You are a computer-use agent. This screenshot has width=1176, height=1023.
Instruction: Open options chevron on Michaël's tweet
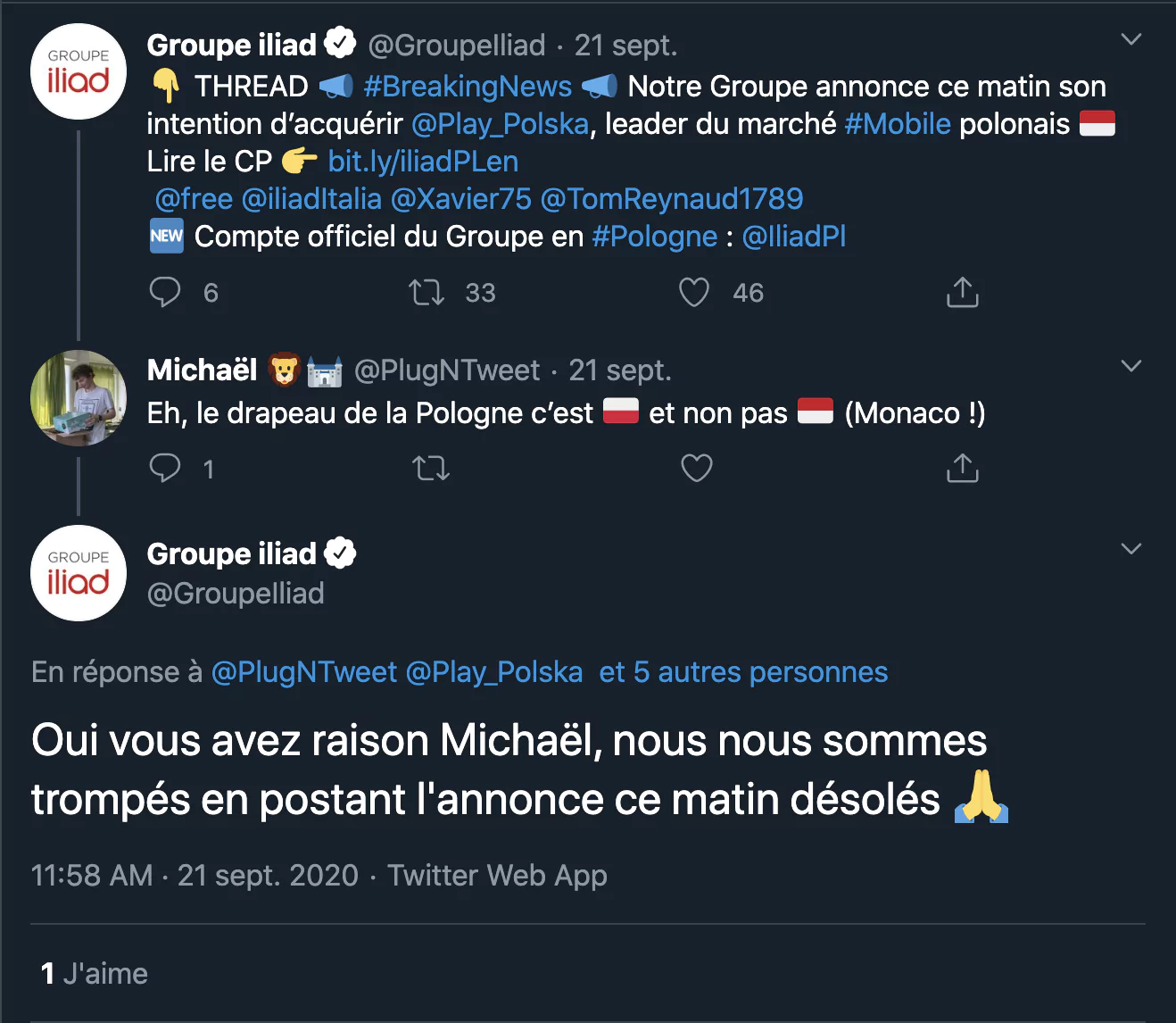point(1130,366)
